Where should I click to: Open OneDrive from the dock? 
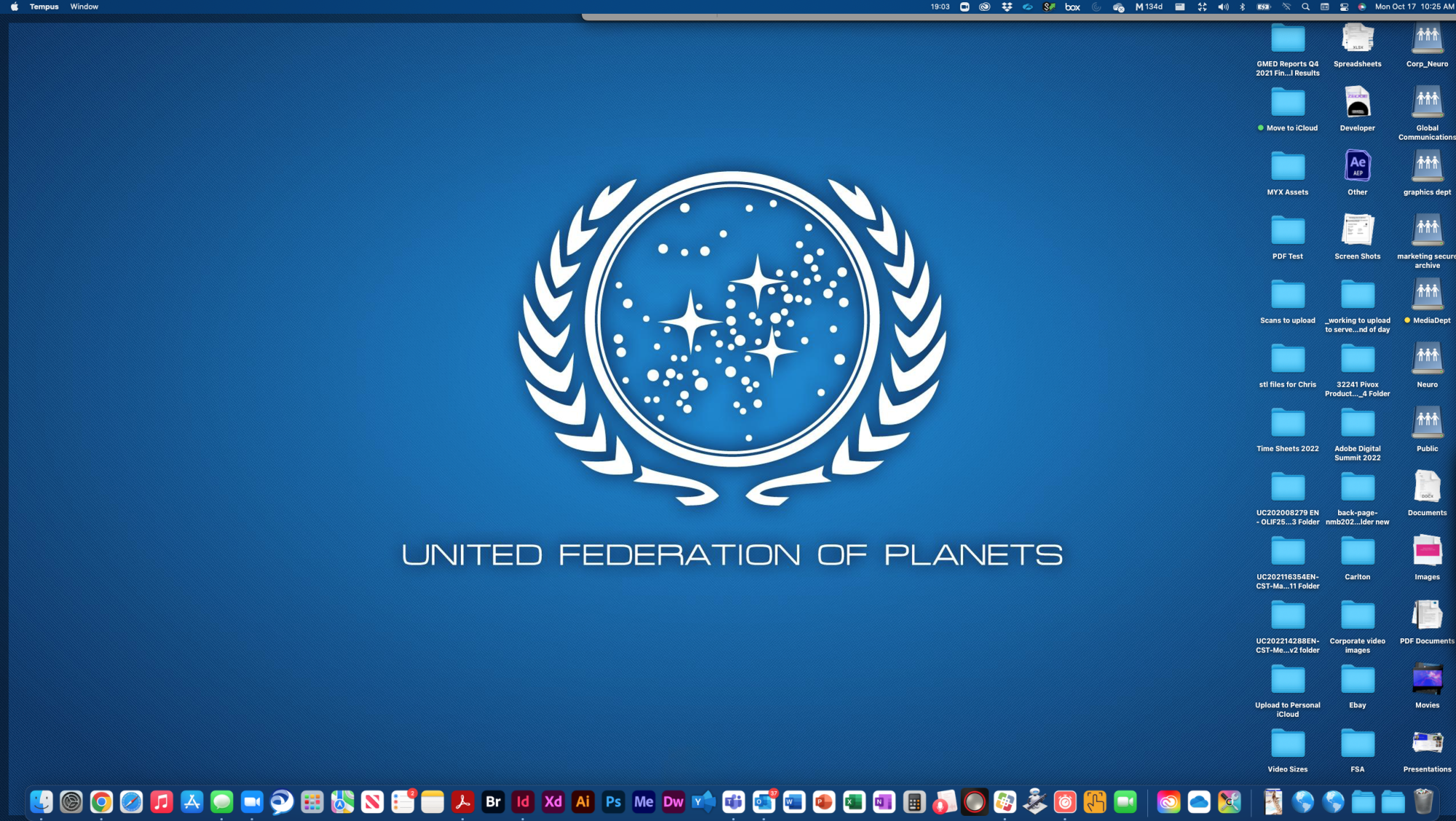pyautogui.click(x=1199, y=802)
